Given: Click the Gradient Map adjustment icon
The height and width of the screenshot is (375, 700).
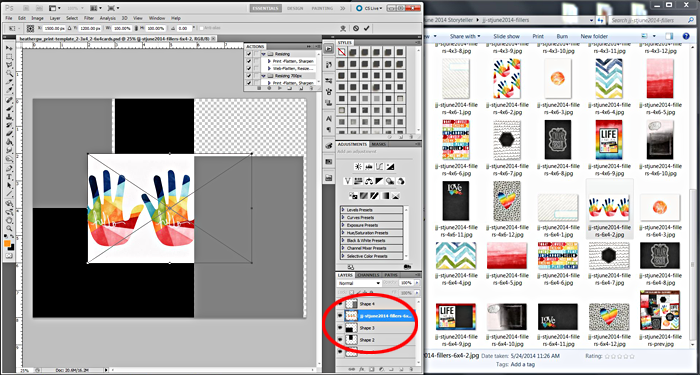Looking at the screenshot, I should point(385,196).
